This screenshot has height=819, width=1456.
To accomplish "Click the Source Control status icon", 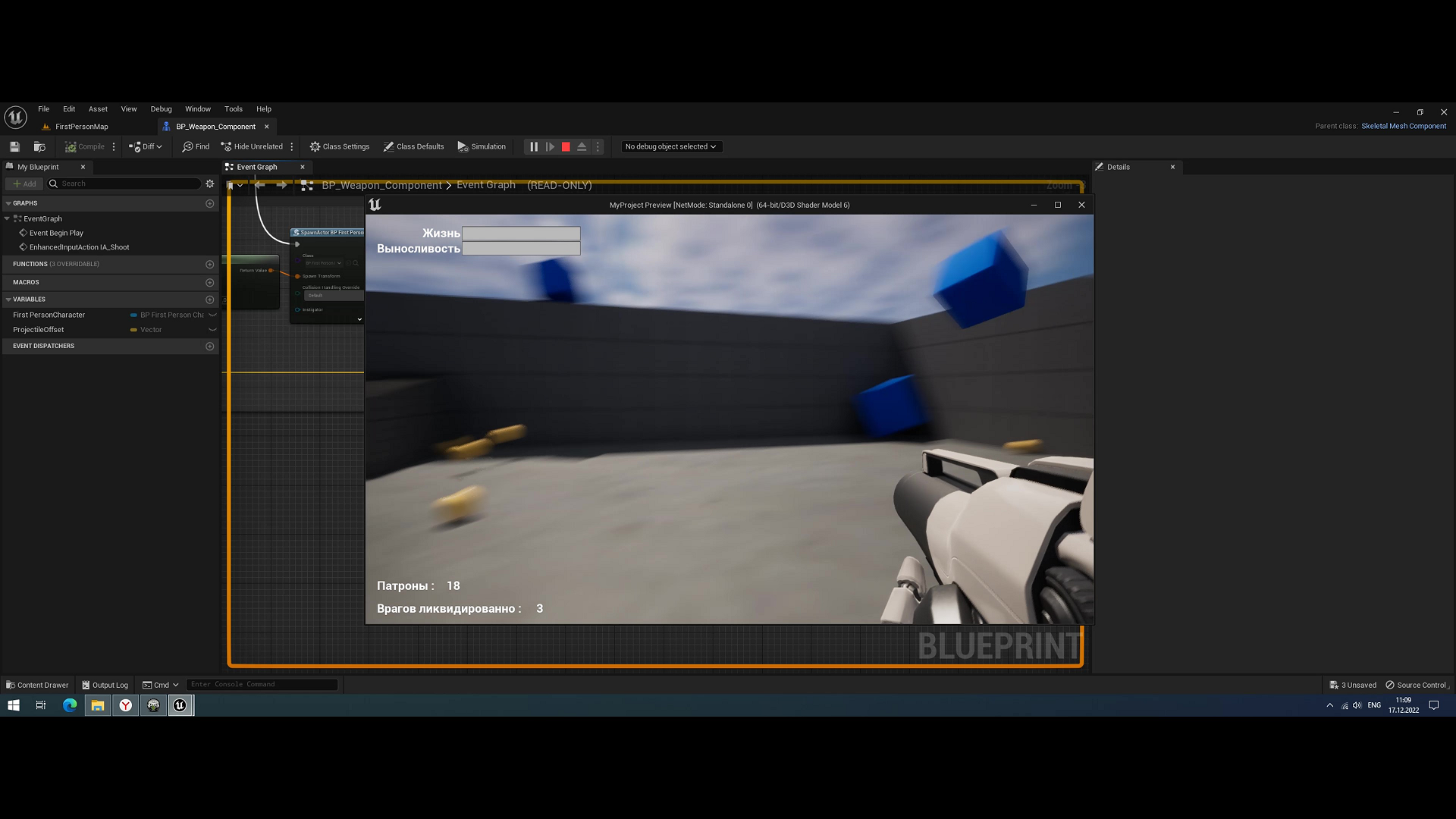I will (x=1390, y=685).
